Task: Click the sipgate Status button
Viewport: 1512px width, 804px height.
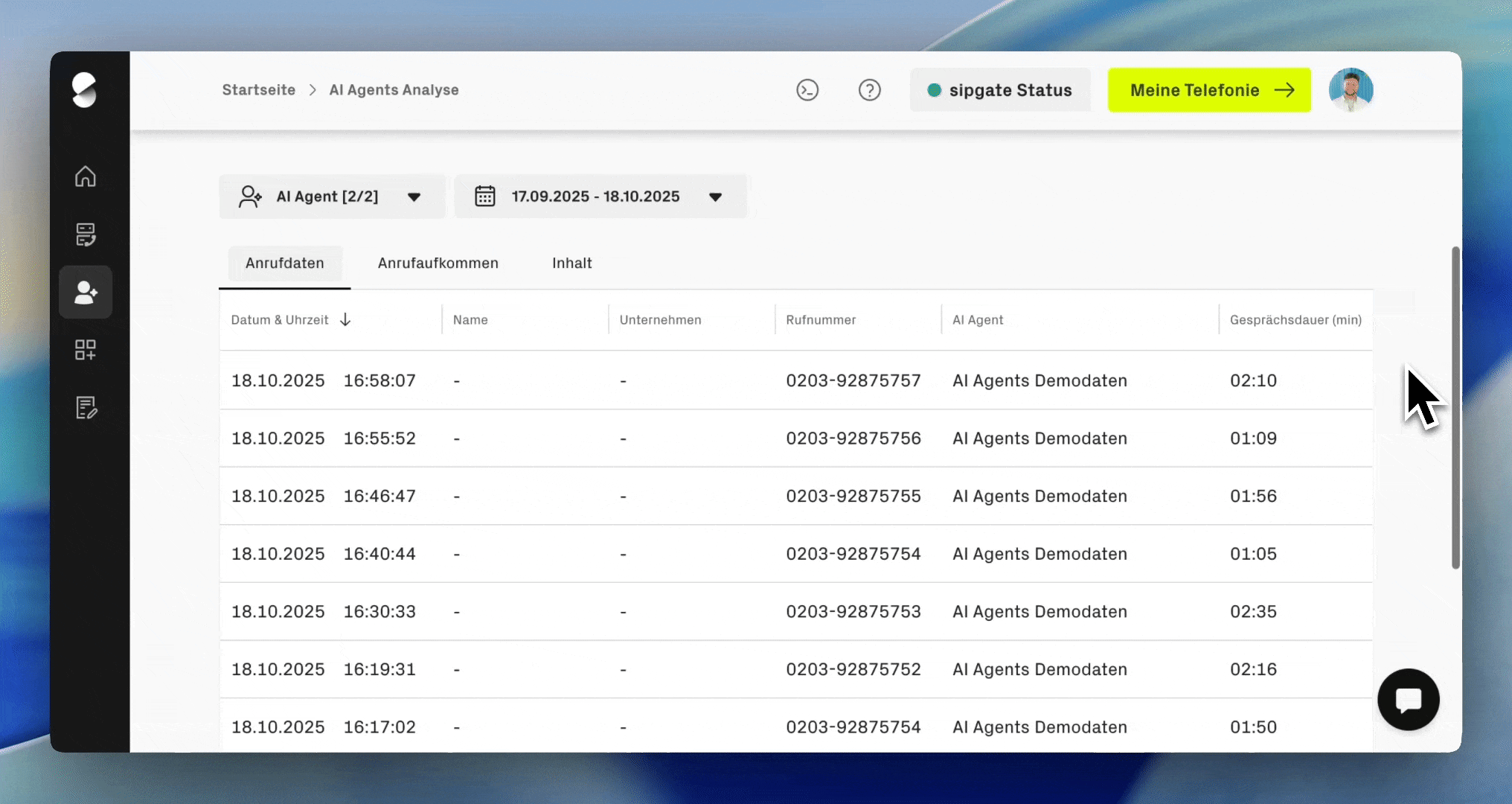Action: click(x=999, y=90)
